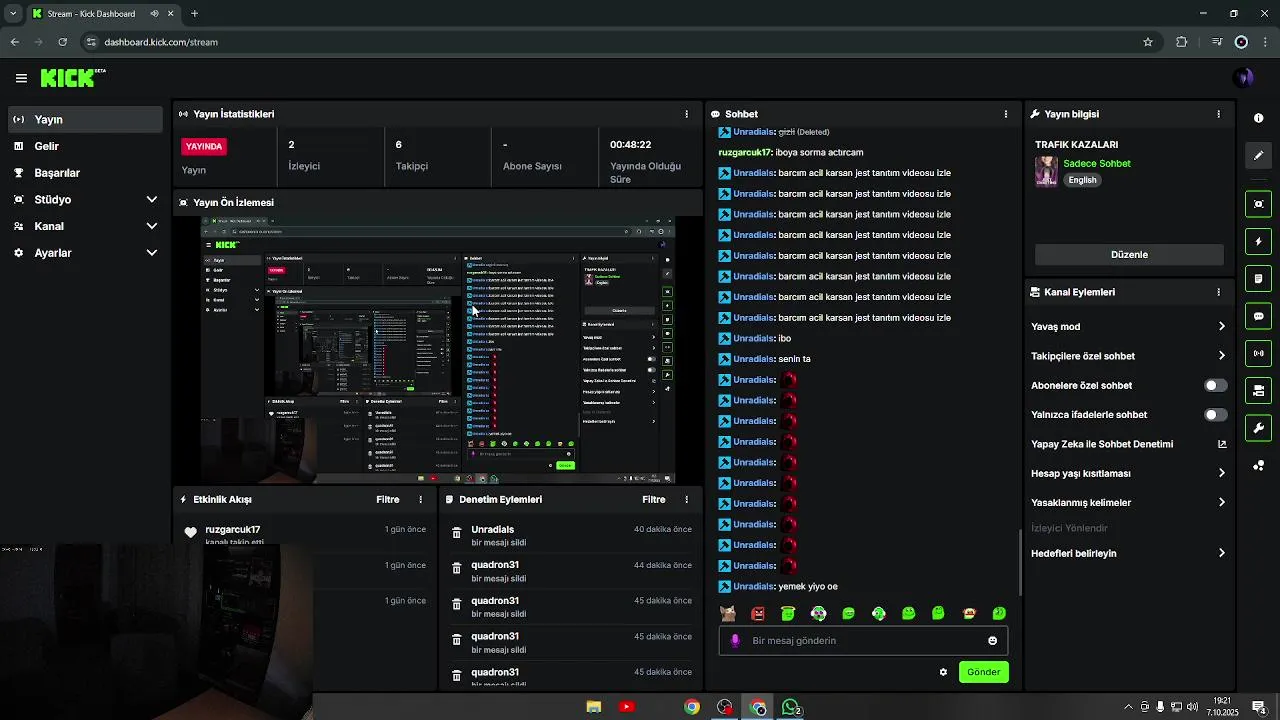Toggle the broadcast signal widget icon in the right toolbar

(1258, 353)
